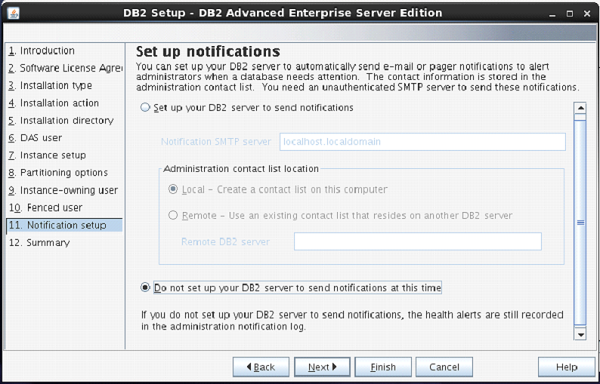The image size is (600, 384).
Task: Click the scrollbar down arrow
Action: click(x=580, y=335)
